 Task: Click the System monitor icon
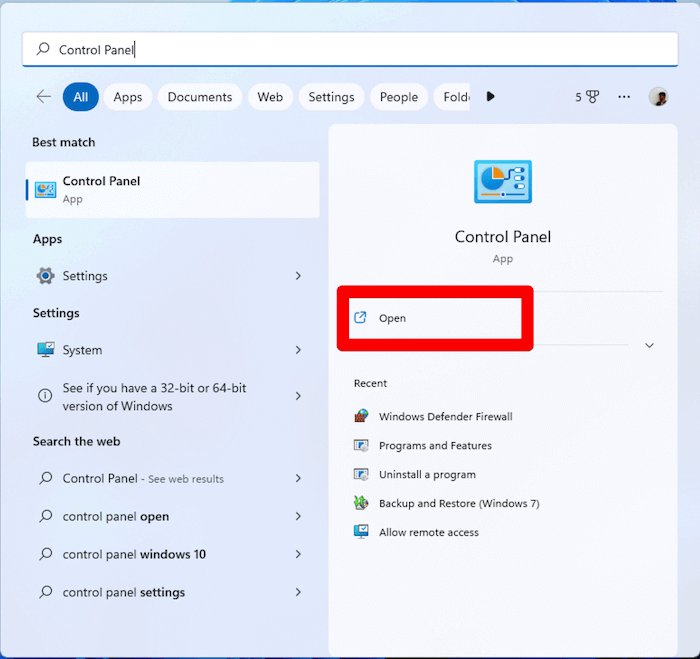pos(46,350)
